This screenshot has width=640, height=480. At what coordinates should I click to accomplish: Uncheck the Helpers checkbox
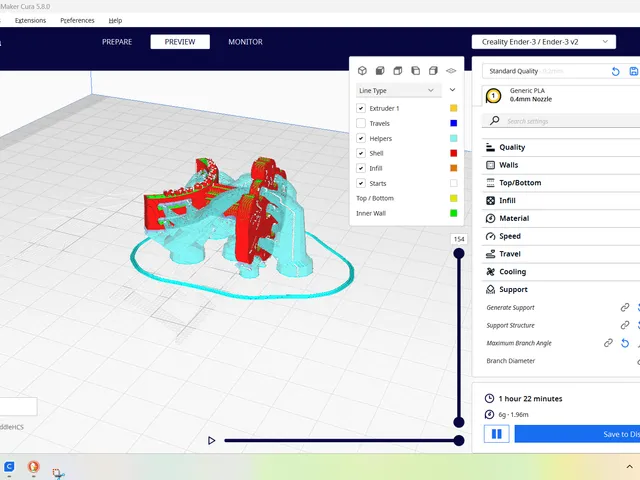coord(361,138)
